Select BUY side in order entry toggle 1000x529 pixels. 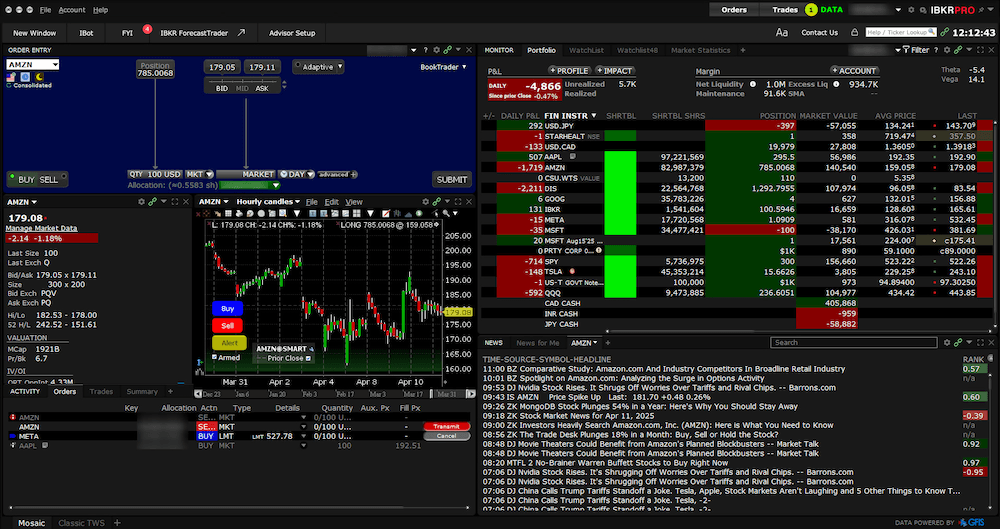click(26, 180)
